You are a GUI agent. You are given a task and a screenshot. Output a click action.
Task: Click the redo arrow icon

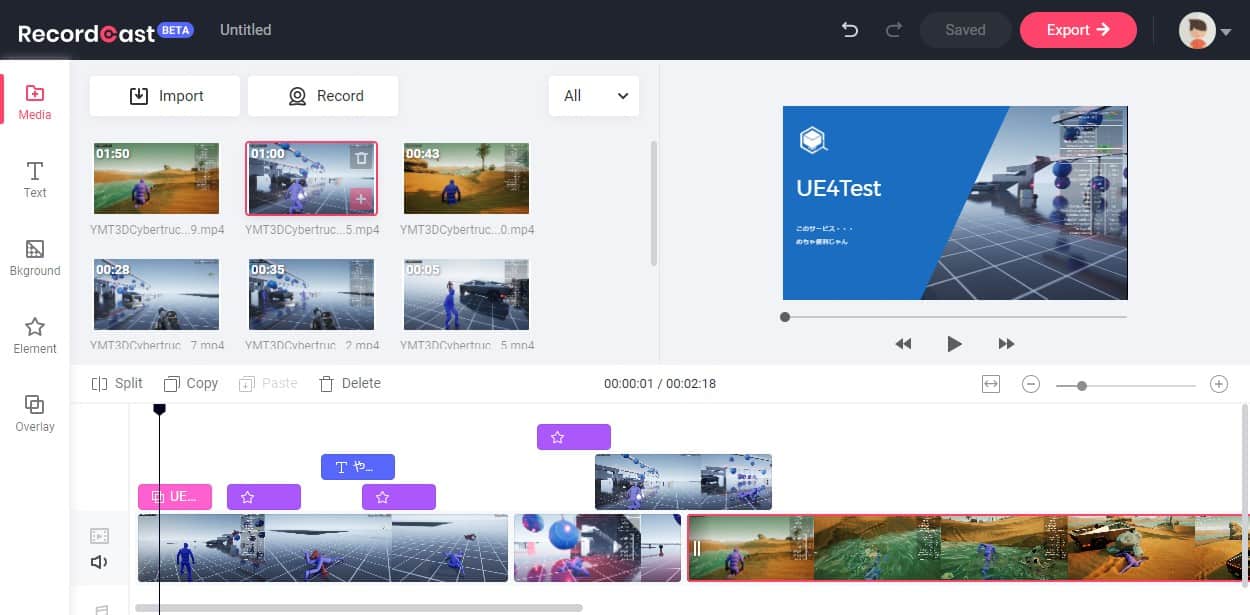894,30
